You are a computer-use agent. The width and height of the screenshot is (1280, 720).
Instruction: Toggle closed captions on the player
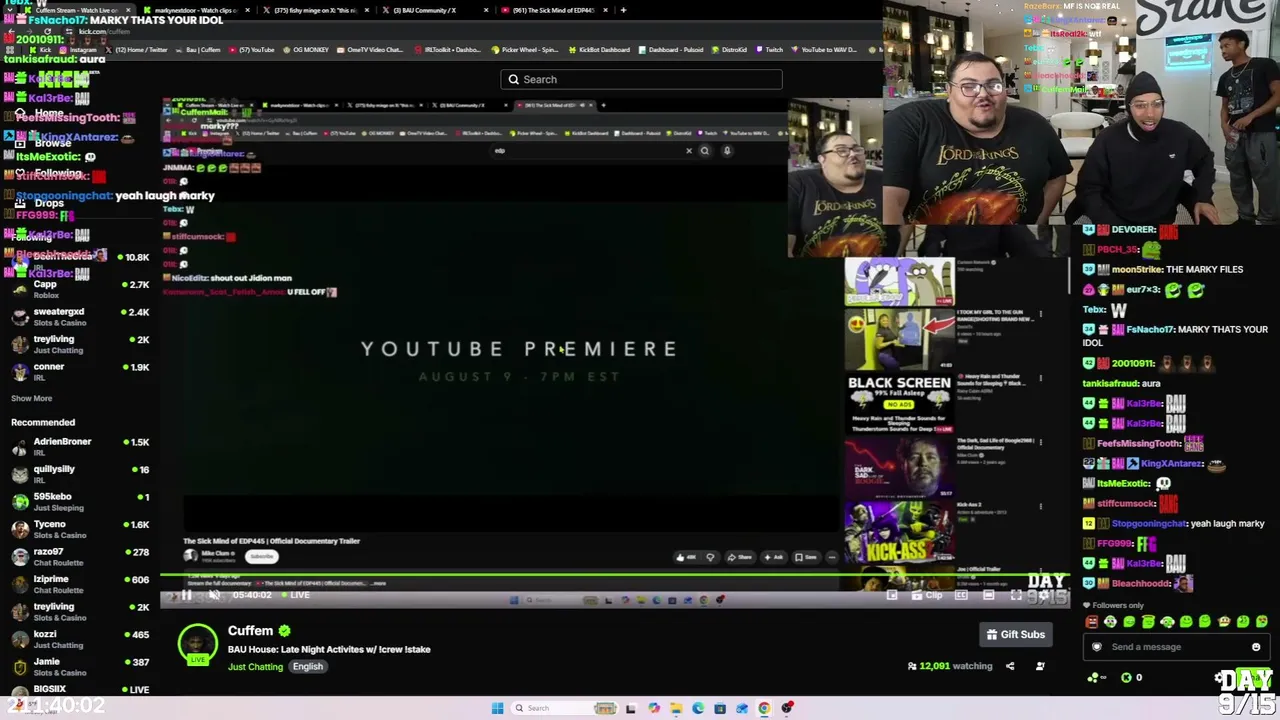tap(961, 595)
